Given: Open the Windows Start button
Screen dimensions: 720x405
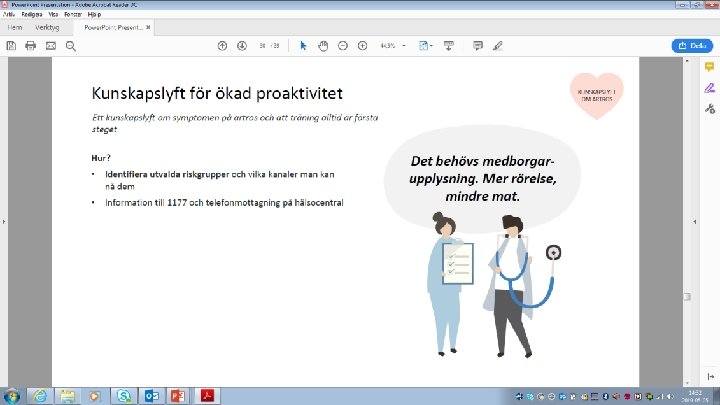Looking at the screenshot, I should pos(11,396).
